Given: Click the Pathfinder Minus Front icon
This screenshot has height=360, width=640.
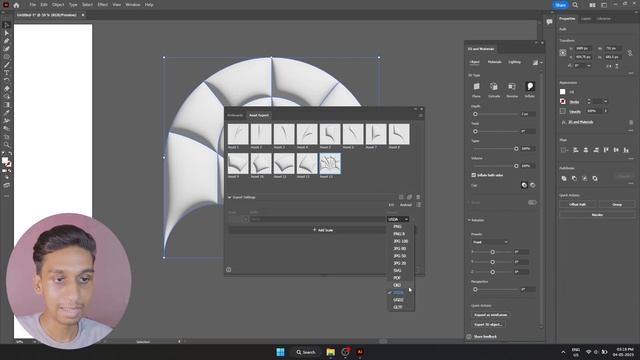Looking at the screenshot, I should pos(574,178).
